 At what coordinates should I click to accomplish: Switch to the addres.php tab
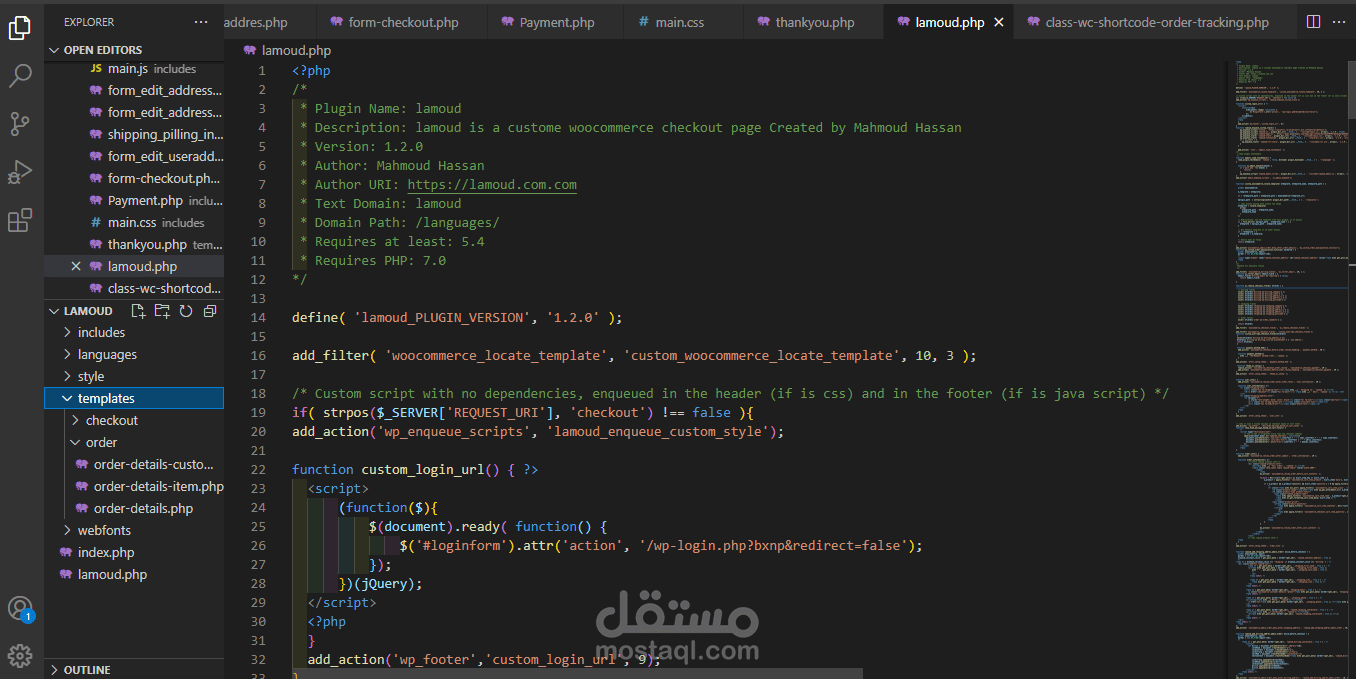268,22
